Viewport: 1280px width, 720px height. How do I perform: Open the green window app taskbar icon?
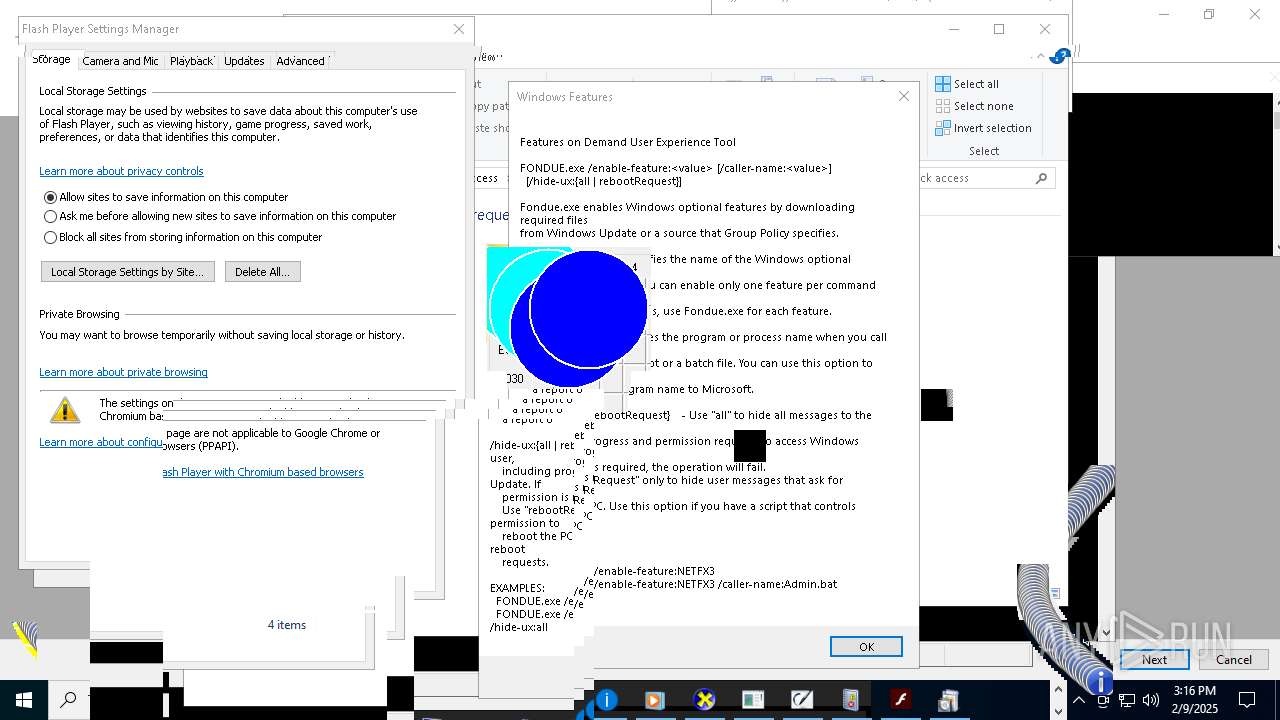coord(753,700)
